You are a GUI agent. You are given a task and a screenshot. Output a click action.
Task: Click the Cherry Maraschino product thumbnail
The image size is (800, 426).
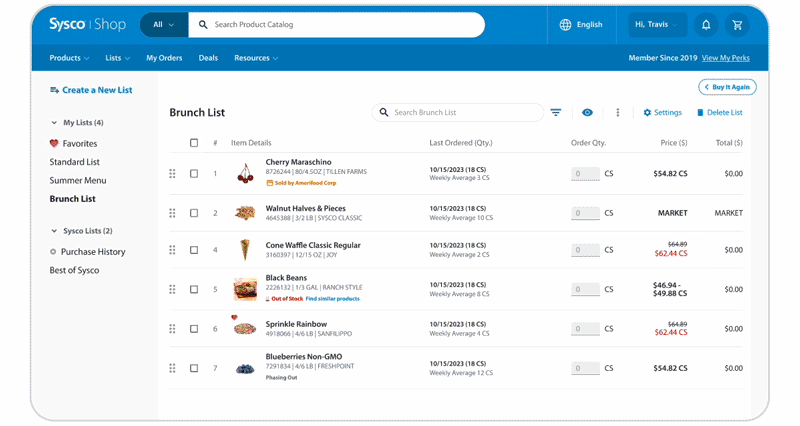tap(245, 173)
